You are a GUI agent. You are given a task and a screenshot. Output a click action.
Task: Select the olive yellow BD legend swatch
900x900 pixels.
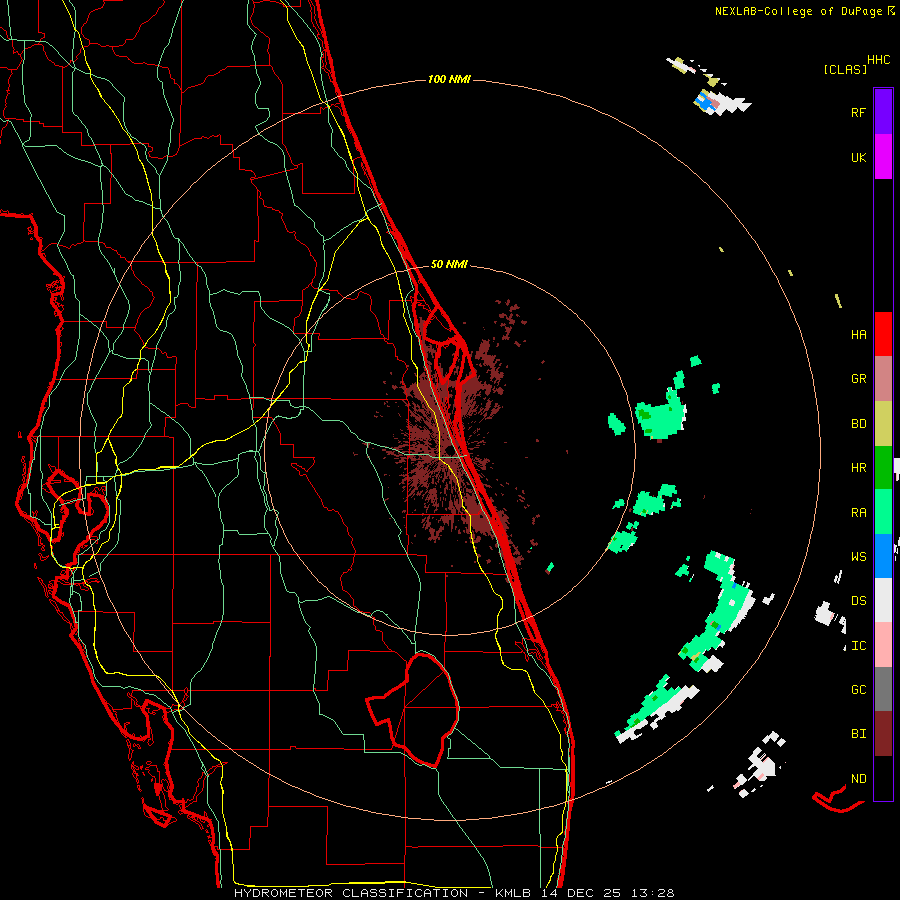(883, 424)
